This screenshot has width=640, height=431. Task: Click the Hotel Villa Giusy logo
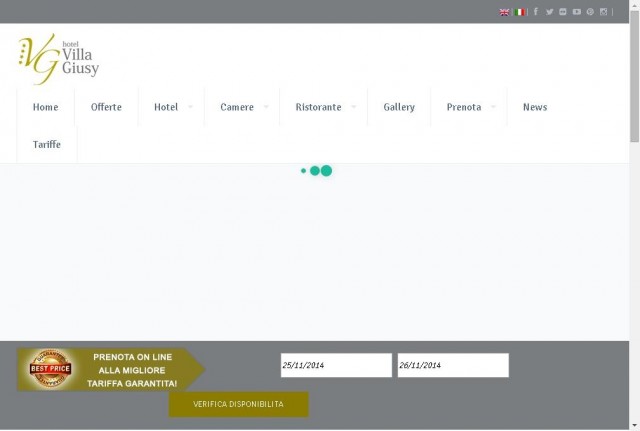pos(59,59)
